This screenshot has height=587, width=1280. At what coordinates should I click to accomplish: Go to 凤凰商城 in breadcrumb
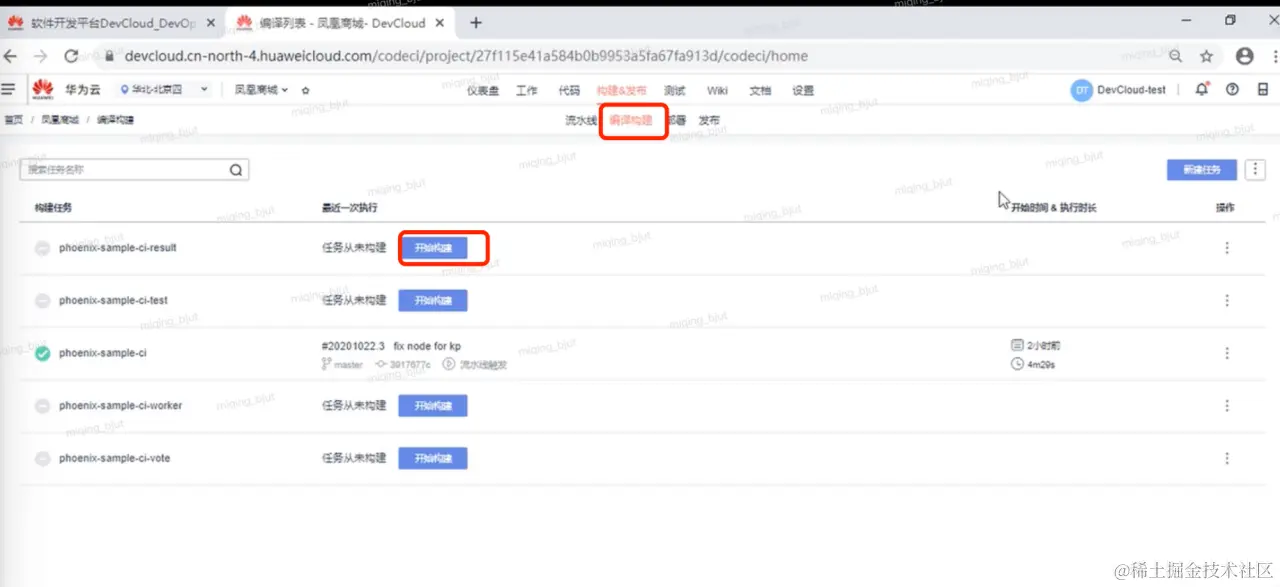[60, 120]
